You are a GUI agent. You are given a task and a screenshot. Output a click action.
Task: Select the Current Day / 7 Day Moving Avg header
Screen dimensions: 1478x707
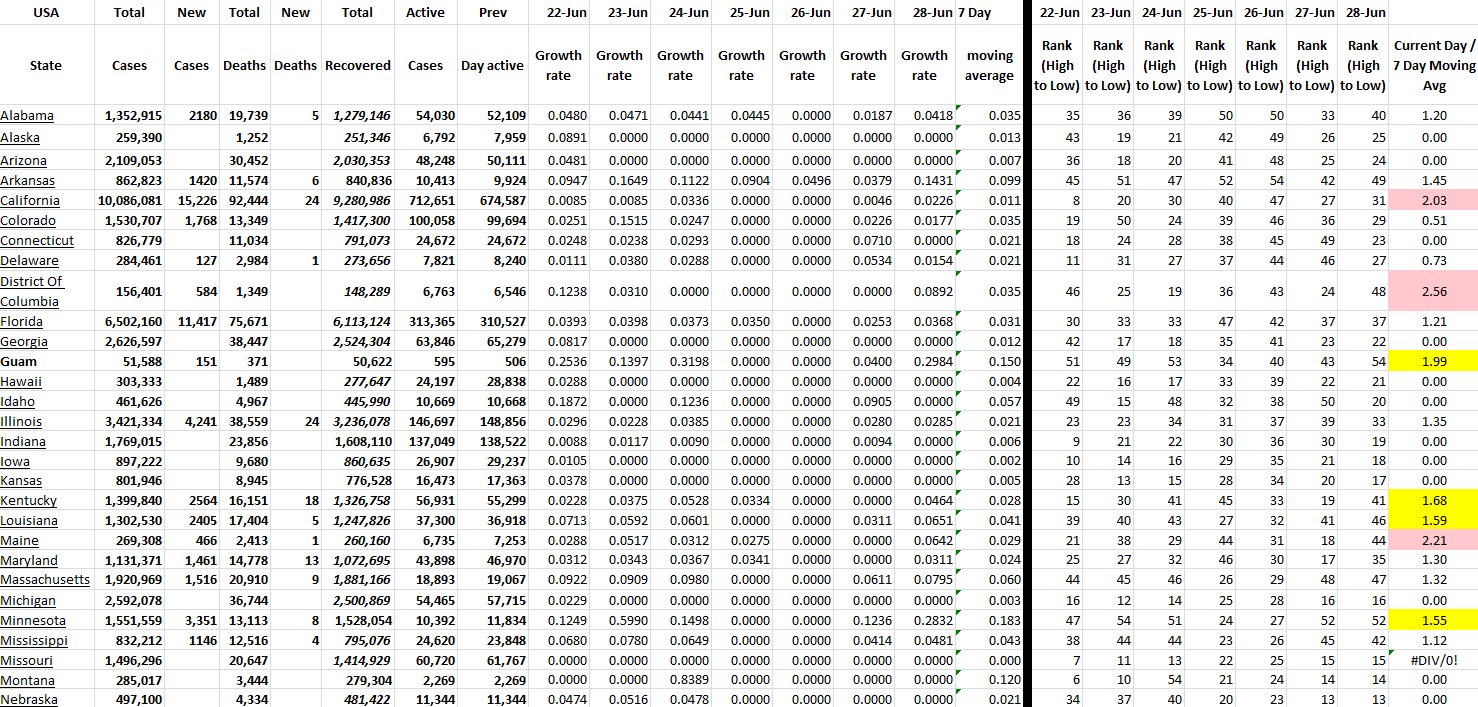(1433, 66)
